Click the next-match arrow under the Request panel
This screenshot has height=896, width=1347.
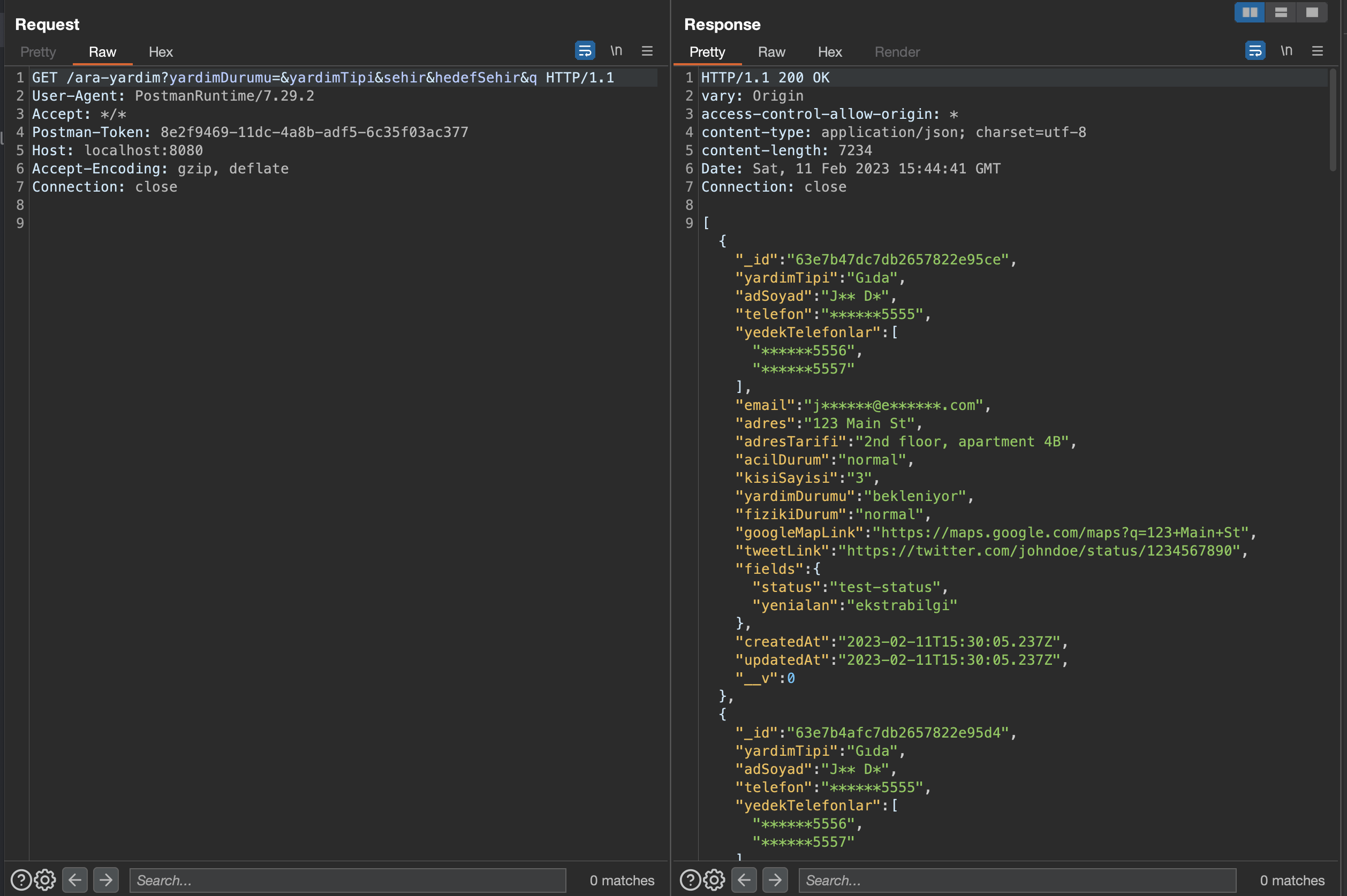coord(105,880)
